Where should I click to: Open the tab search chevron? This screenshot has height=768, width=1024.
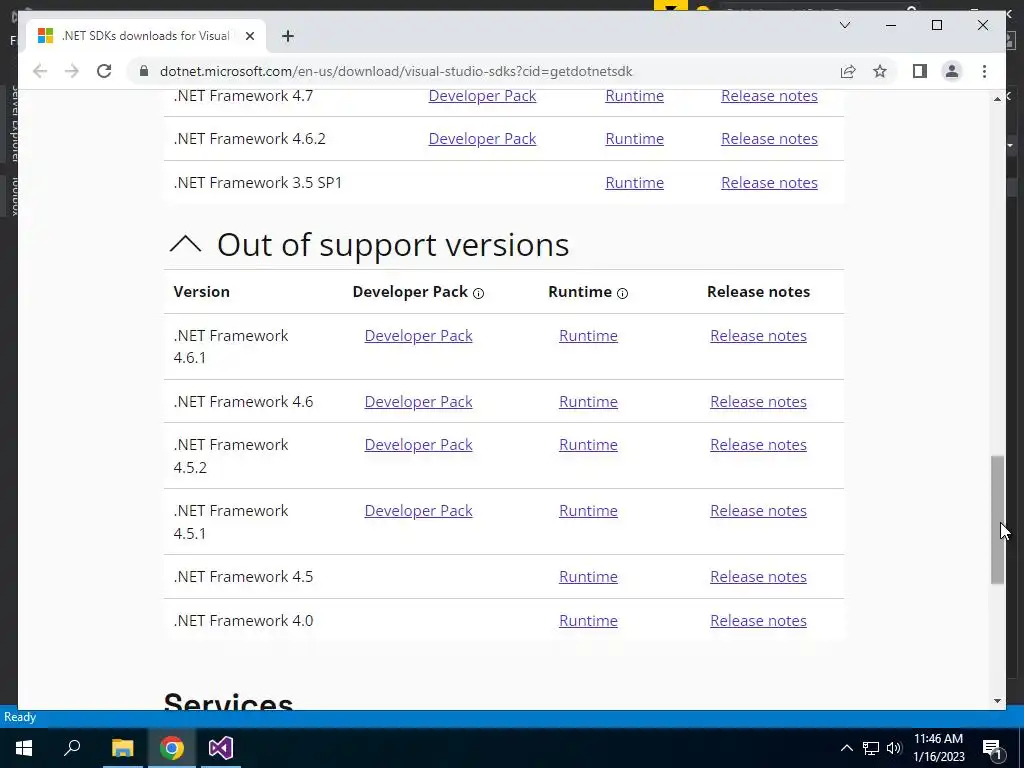click(x=845, y=25)
